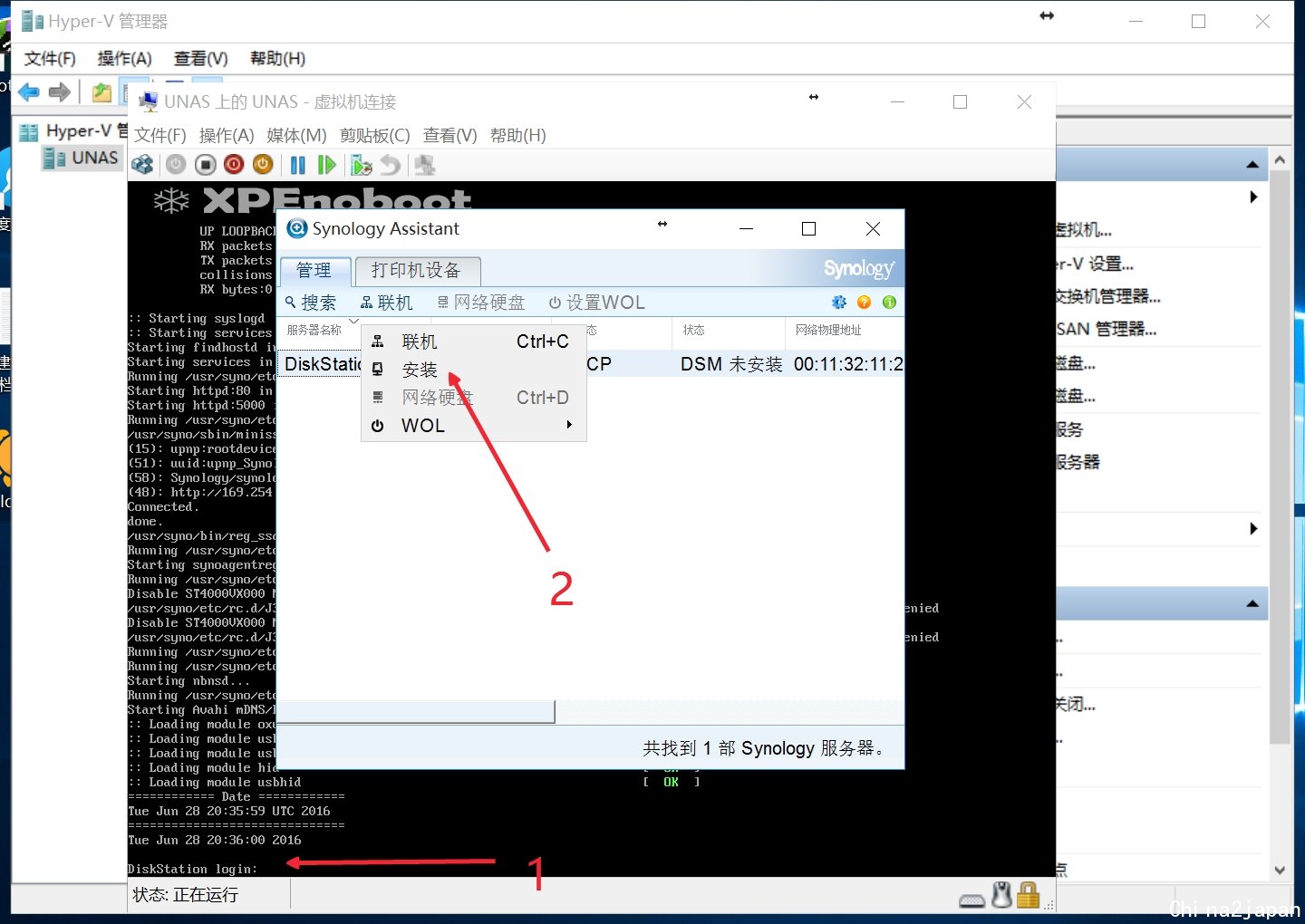
Task: Click the up-folder icon in Hyper-V Manager toolbar
Action: (x=101, y=91)
